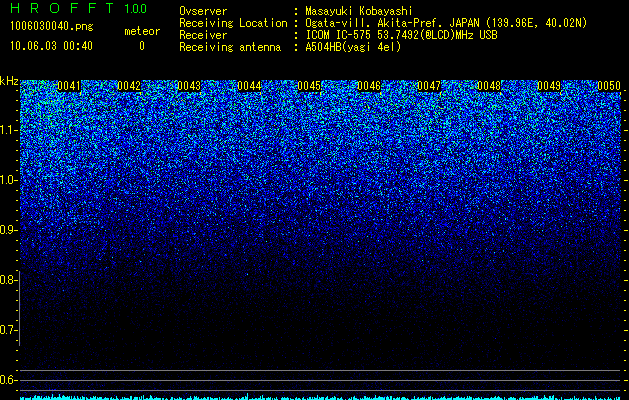Click the 1.1 frequency axis label
This screenshot has height=400, width=629.
tap(8, 130)
